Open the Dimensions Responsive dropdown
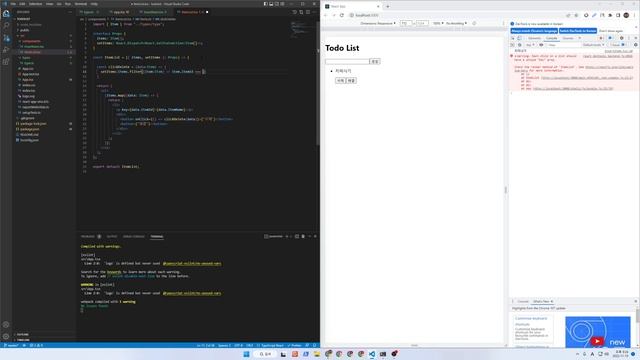Image resolution: width=640 pixels, height=360 pixels. (378, 23)
